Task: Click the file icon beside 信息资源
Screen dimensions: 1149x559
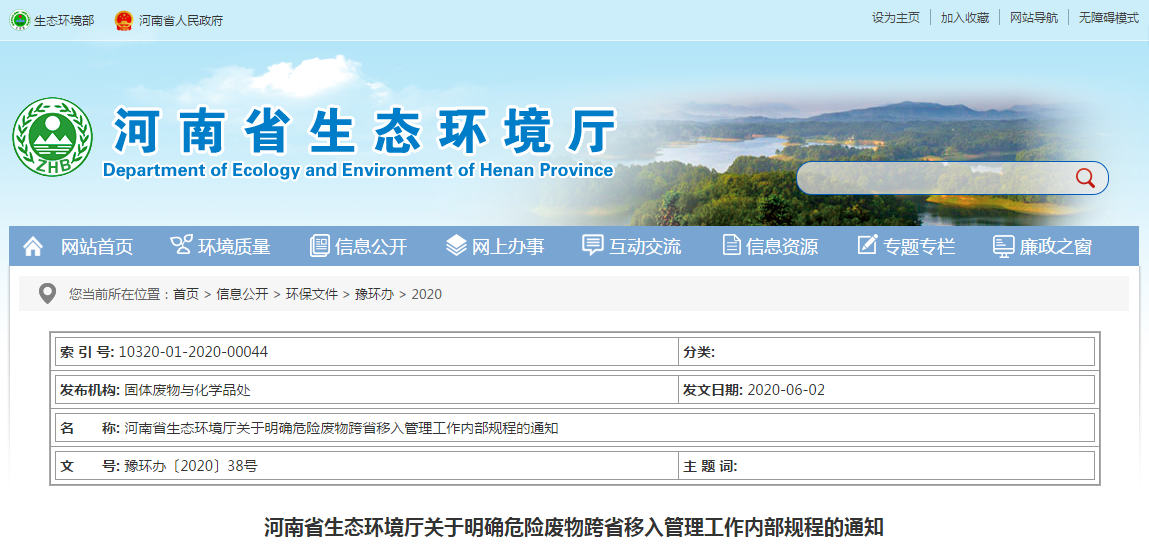Action: [731, 245]
